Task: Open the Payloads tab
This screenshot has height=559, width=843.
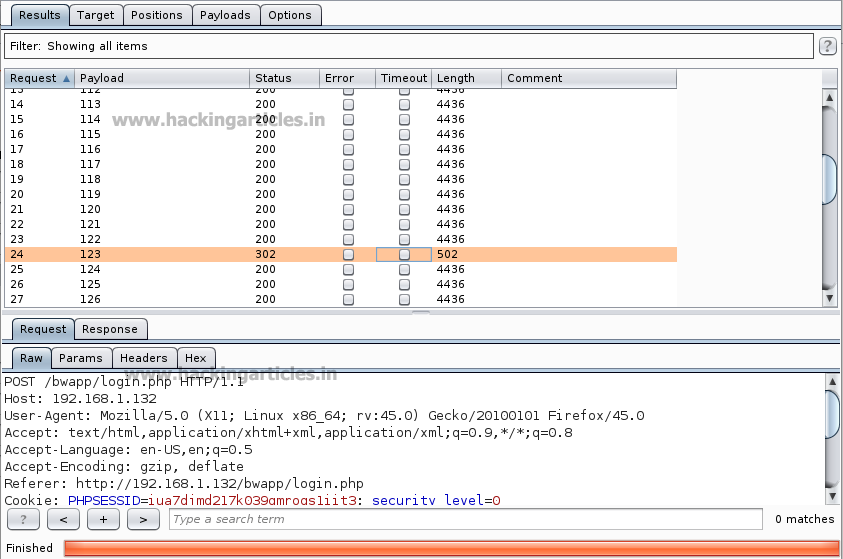Action: click(225, 15)
